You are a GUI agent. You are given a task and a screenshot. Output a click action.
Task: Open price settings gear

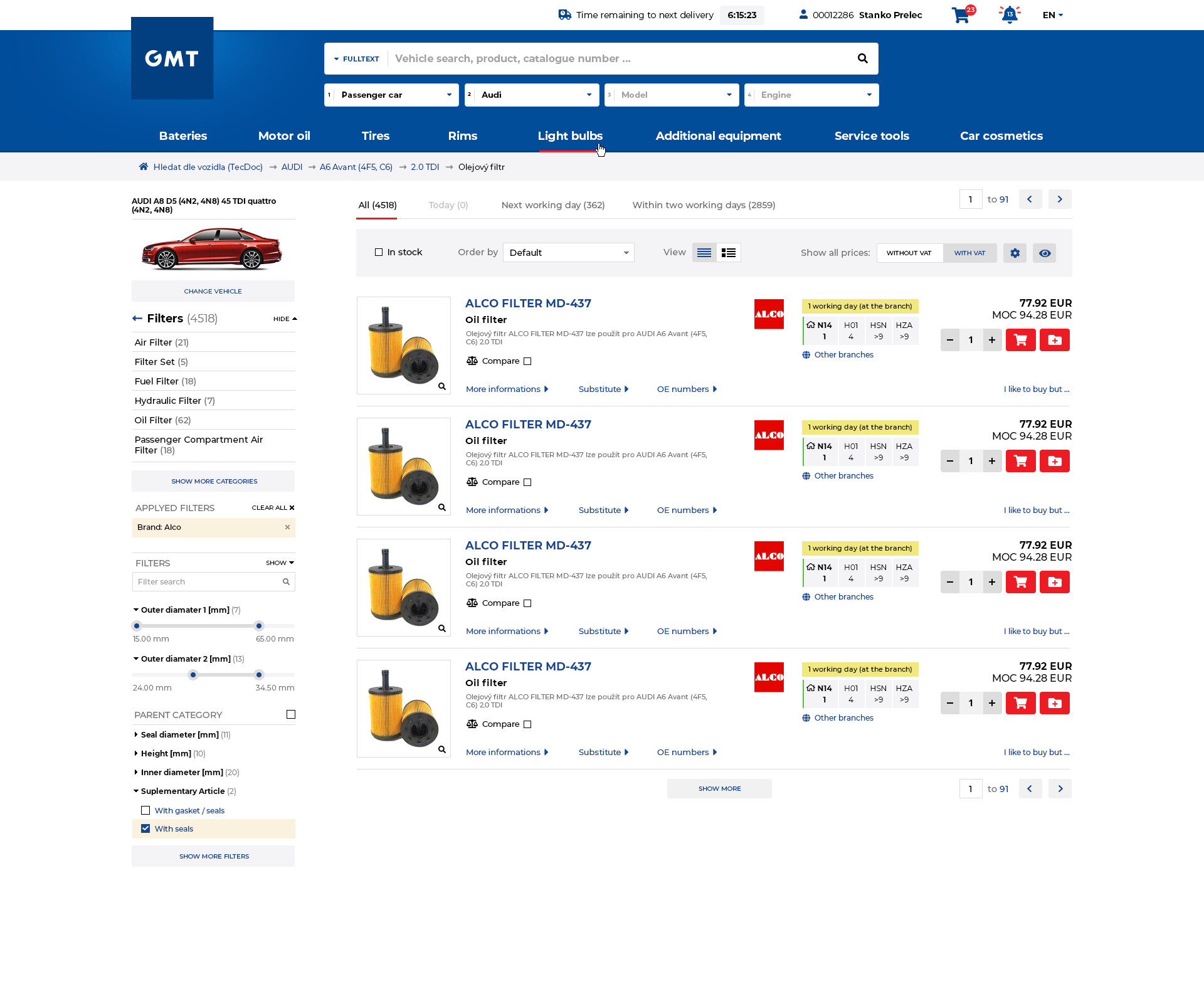click(x=1015, y=253)
